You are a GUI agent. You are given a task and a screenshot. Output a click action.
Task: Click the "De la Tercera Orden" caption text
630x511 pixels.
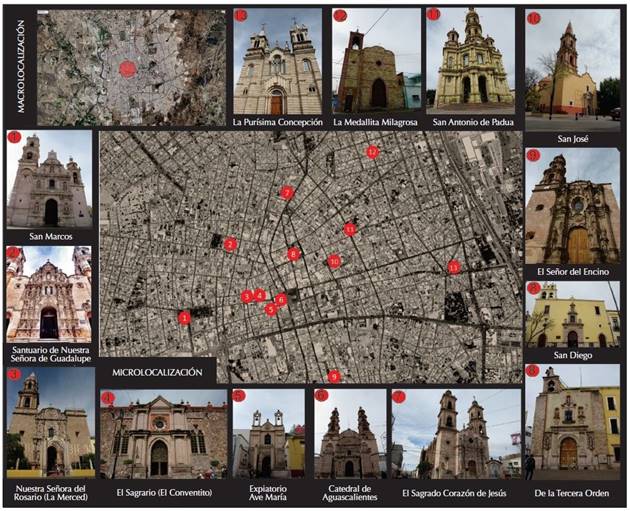coord(572,493)
